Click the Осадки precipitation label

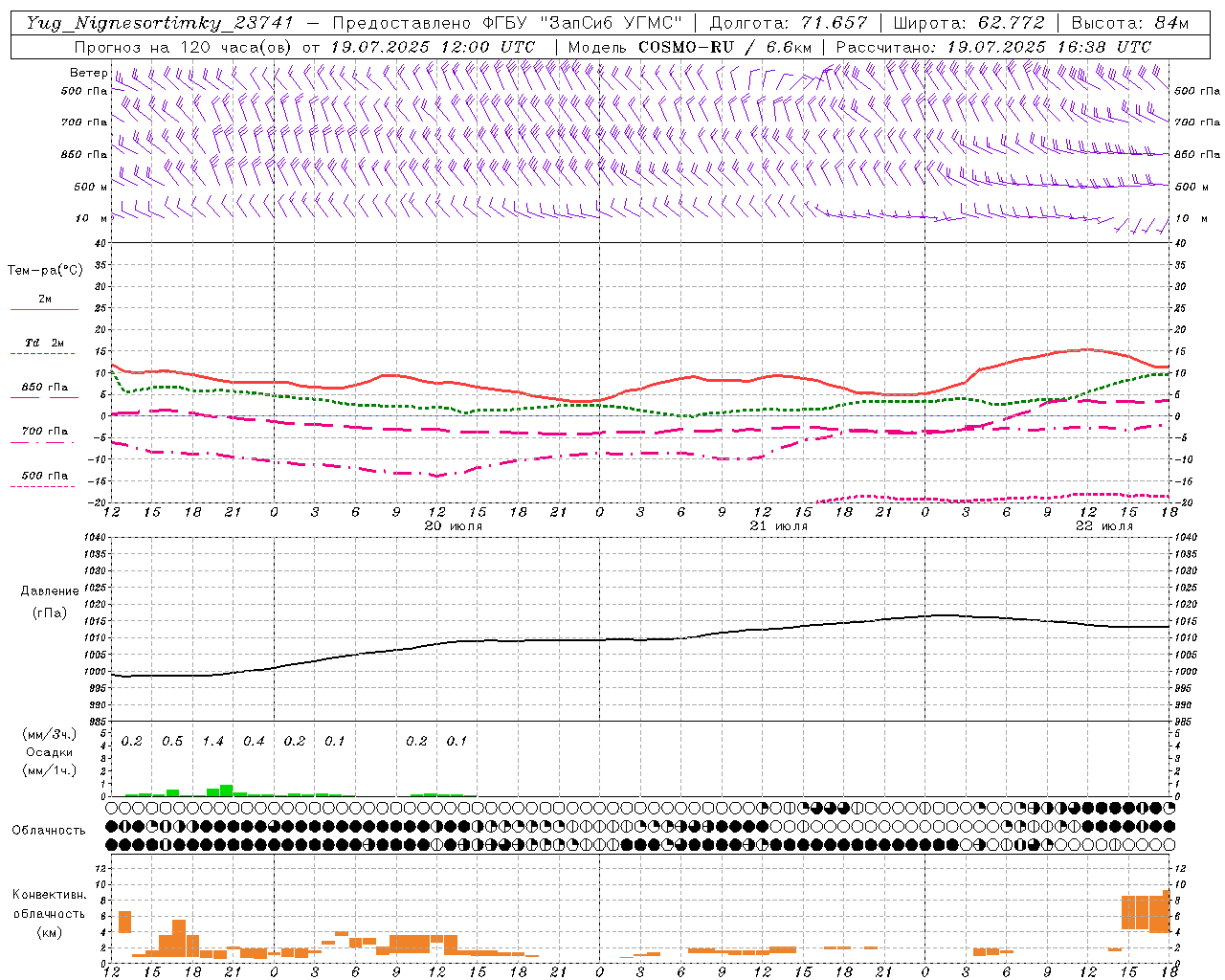tap(49, 752)
